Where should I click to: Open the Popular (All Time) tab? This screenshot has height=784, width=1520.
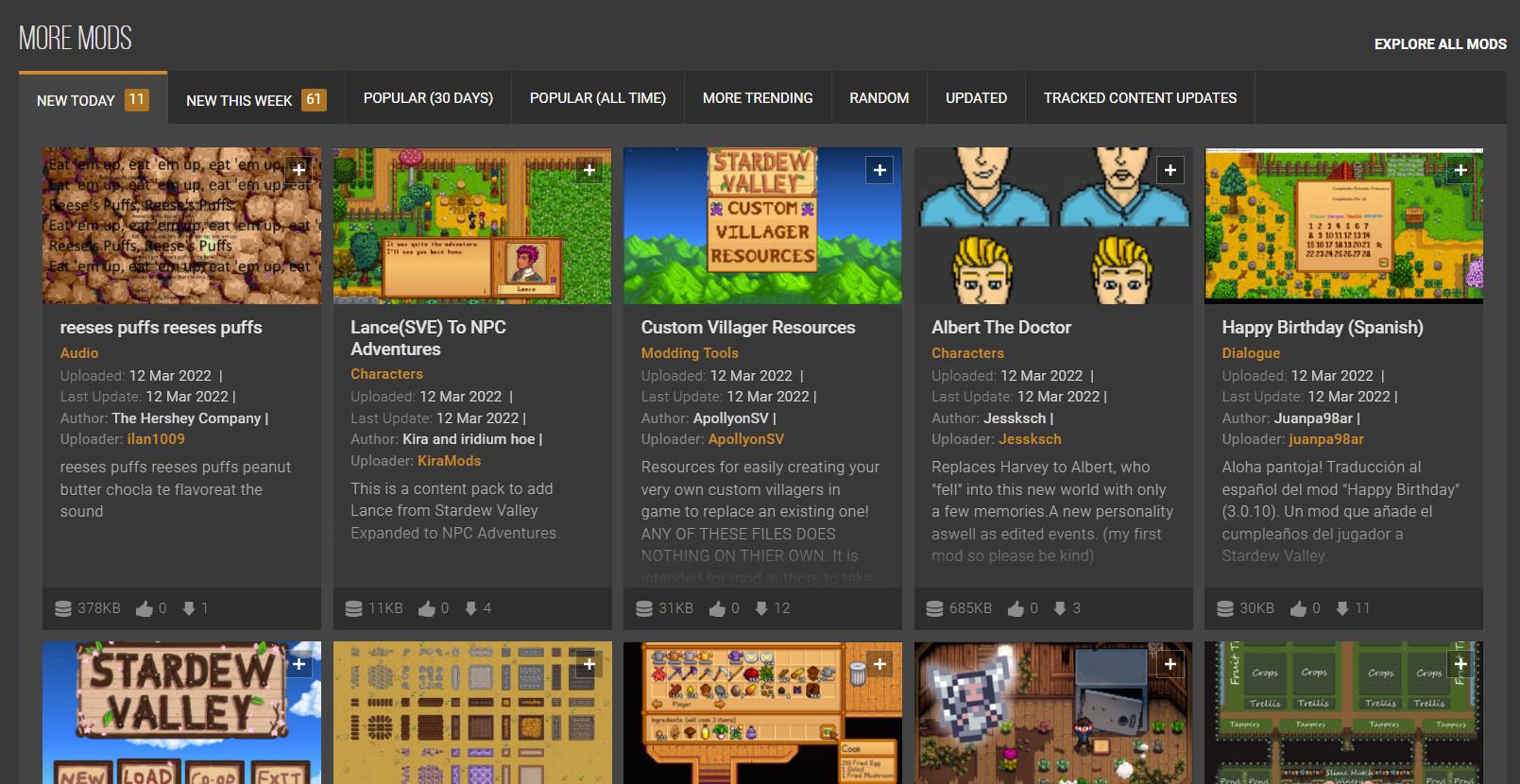click(598, 98)
